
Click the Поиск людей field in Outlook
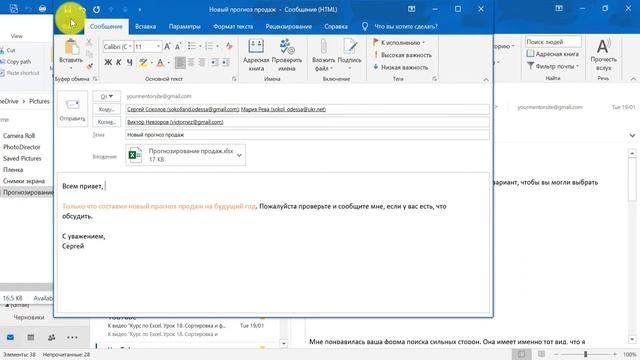[553, 42]
